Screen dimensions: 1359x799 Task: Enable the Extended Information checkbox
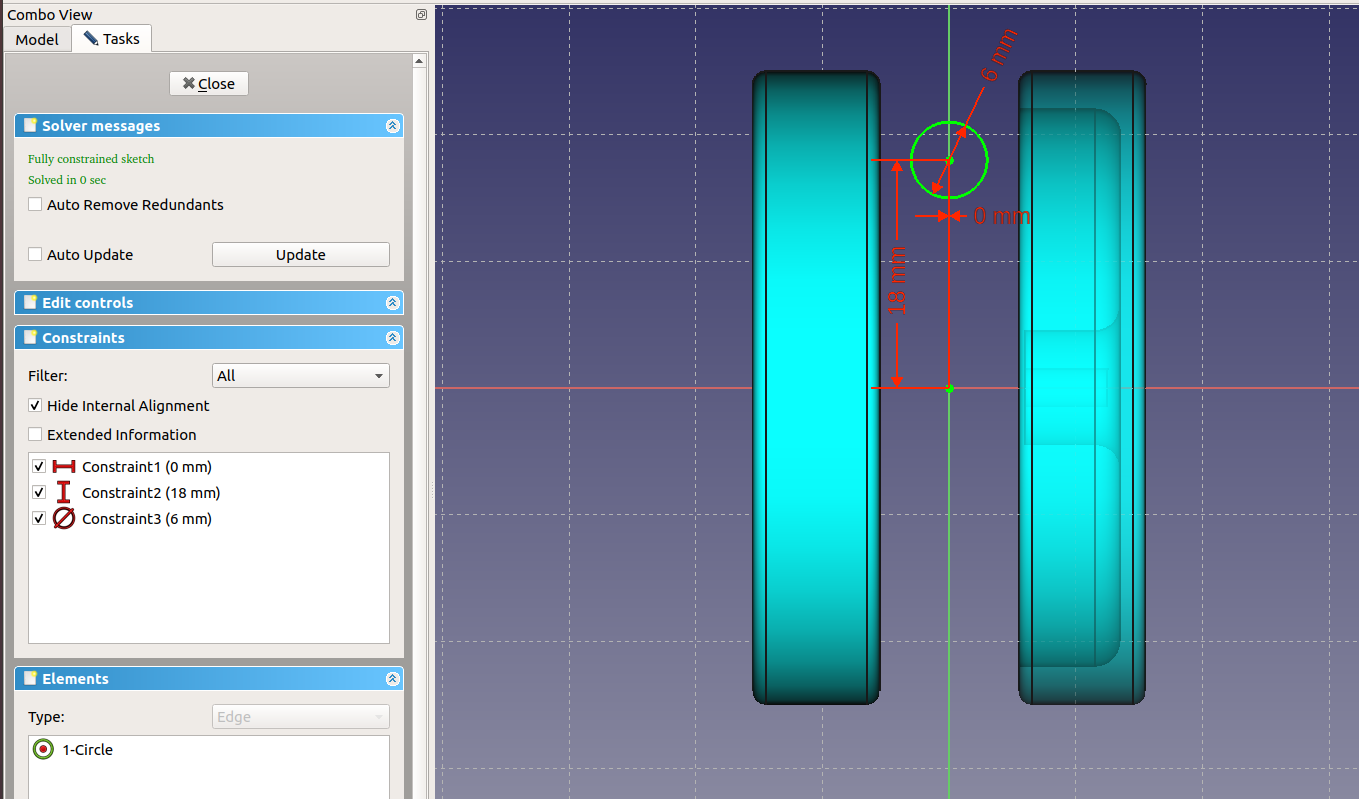coord(36,435)
